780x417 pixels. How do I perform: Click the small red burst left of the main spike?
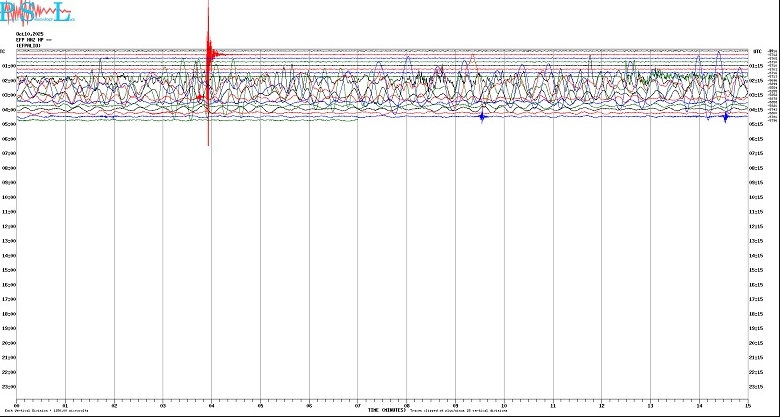[200, 97]
